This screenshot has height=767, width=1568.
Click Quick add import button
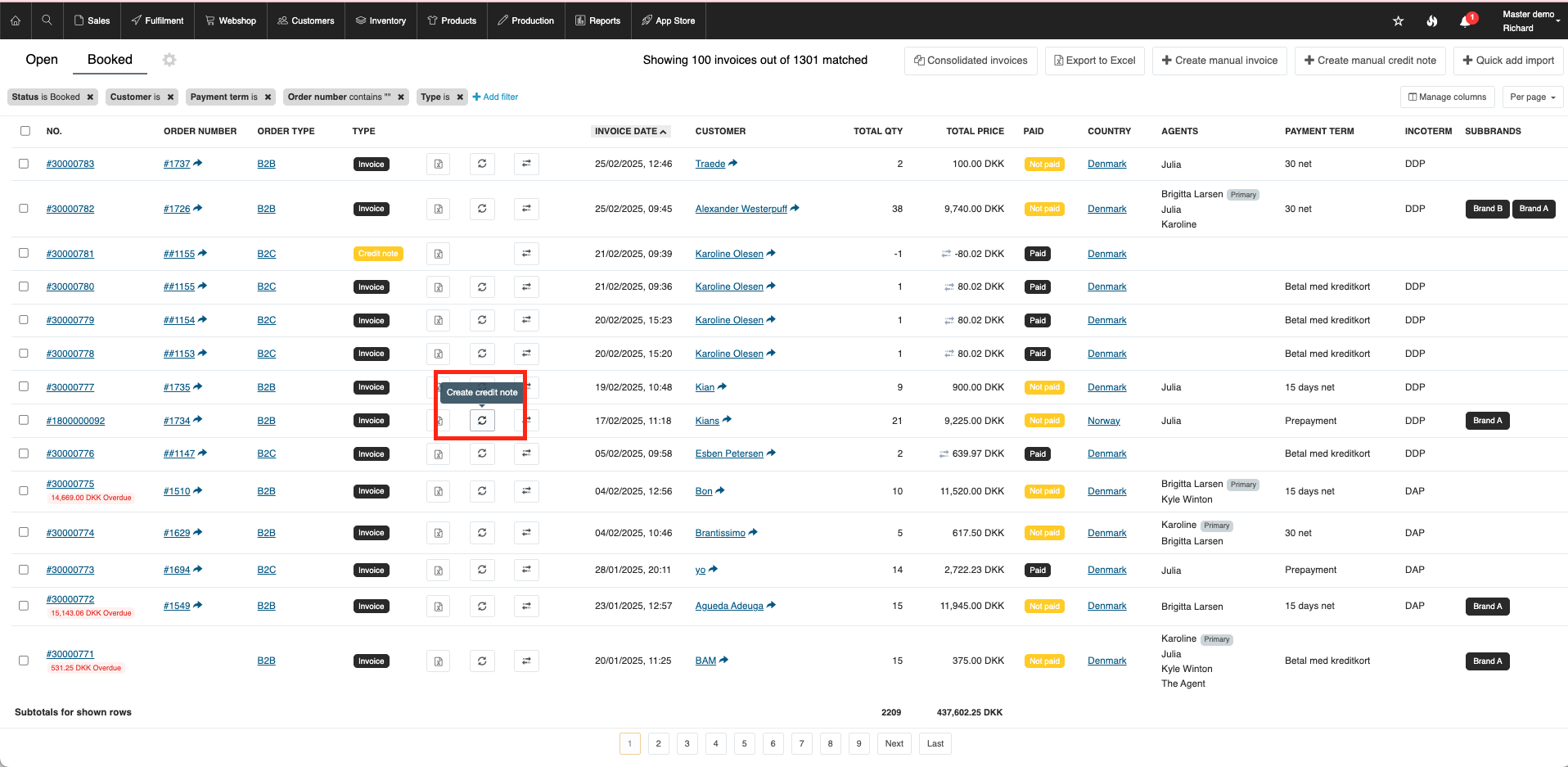(x=1508, y=61)
